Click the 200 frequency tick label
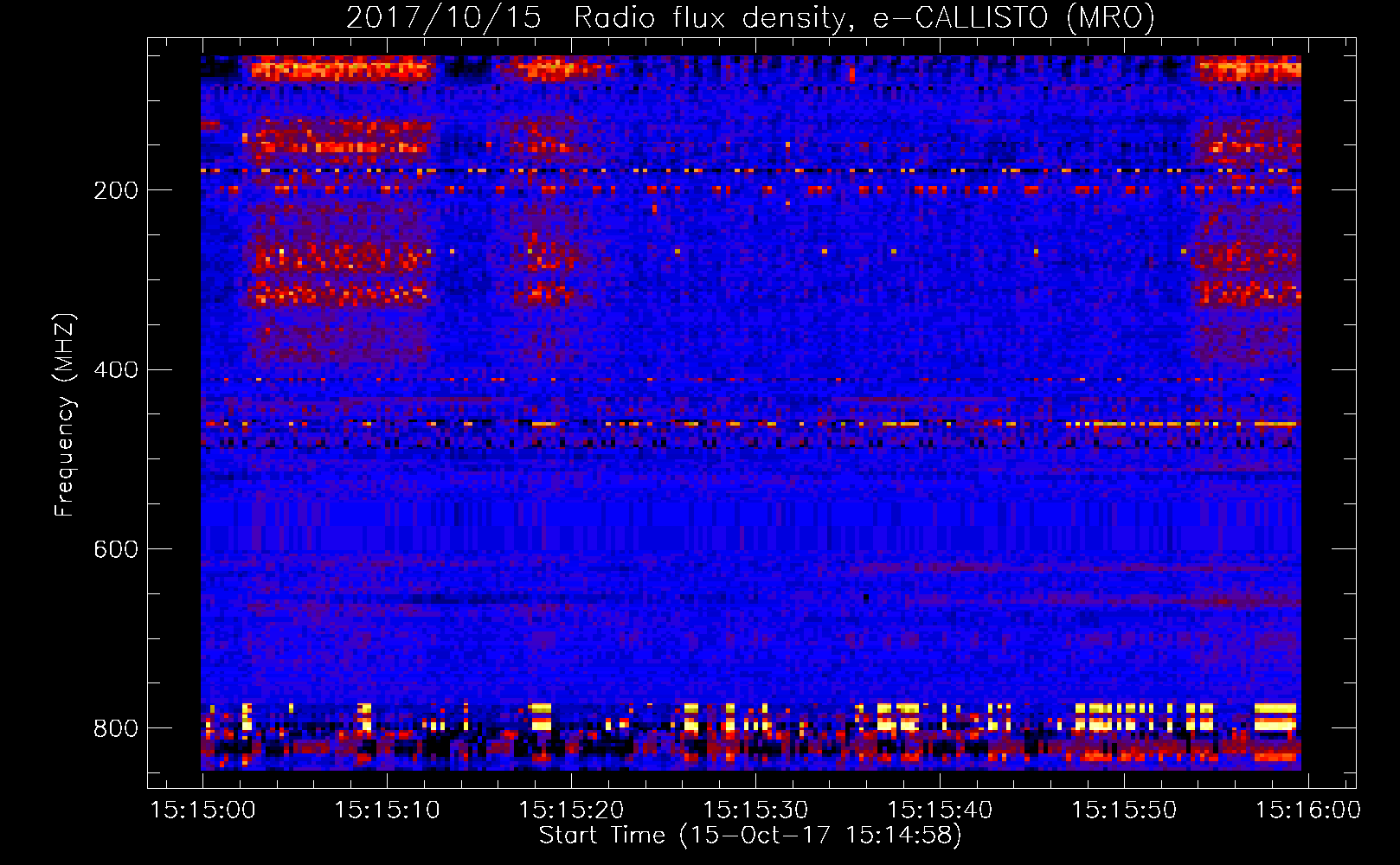The height and width of the screenshot is (865, 1400). (x=116, y=190)
